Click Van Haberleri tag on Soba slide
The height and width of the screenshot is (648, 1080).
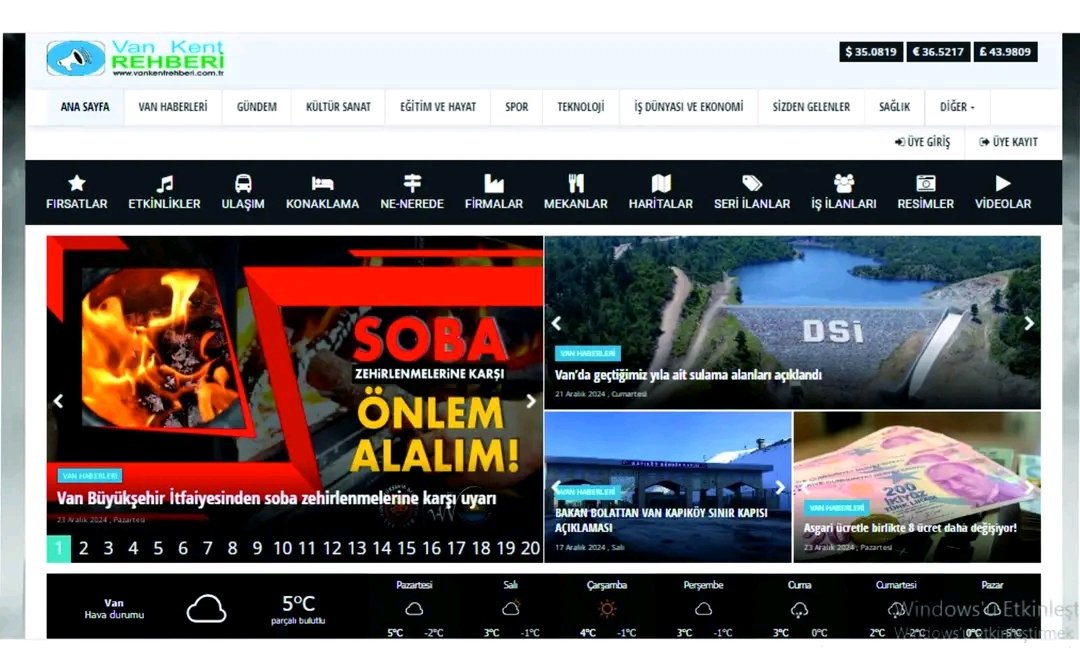click(x=90, y=475)
